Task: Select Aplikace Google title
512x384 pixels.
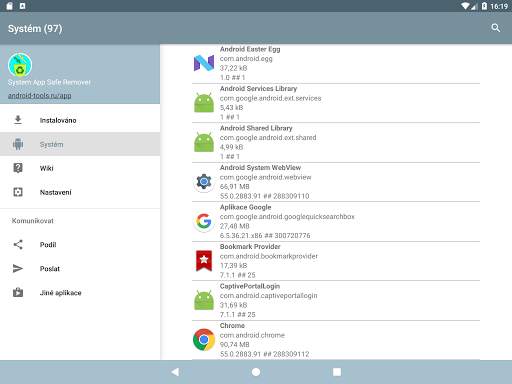Action: [245, 207]
